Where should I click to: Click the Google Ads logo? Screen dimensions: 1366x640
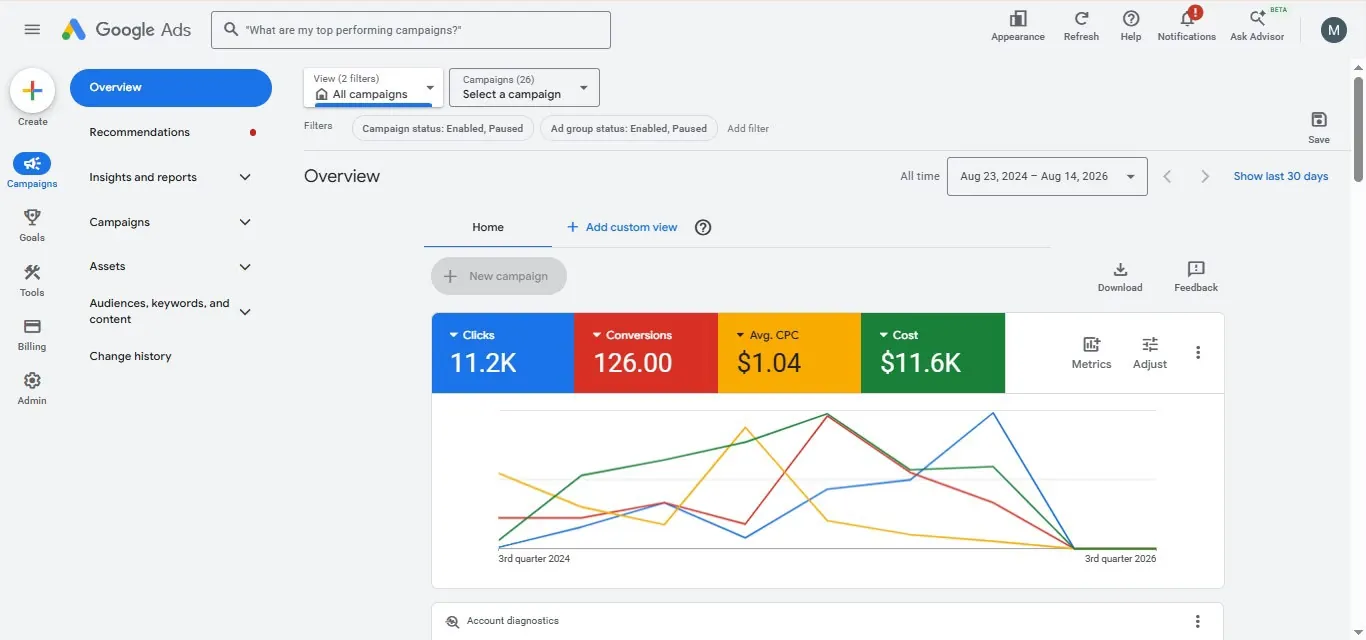pos(126,30)
